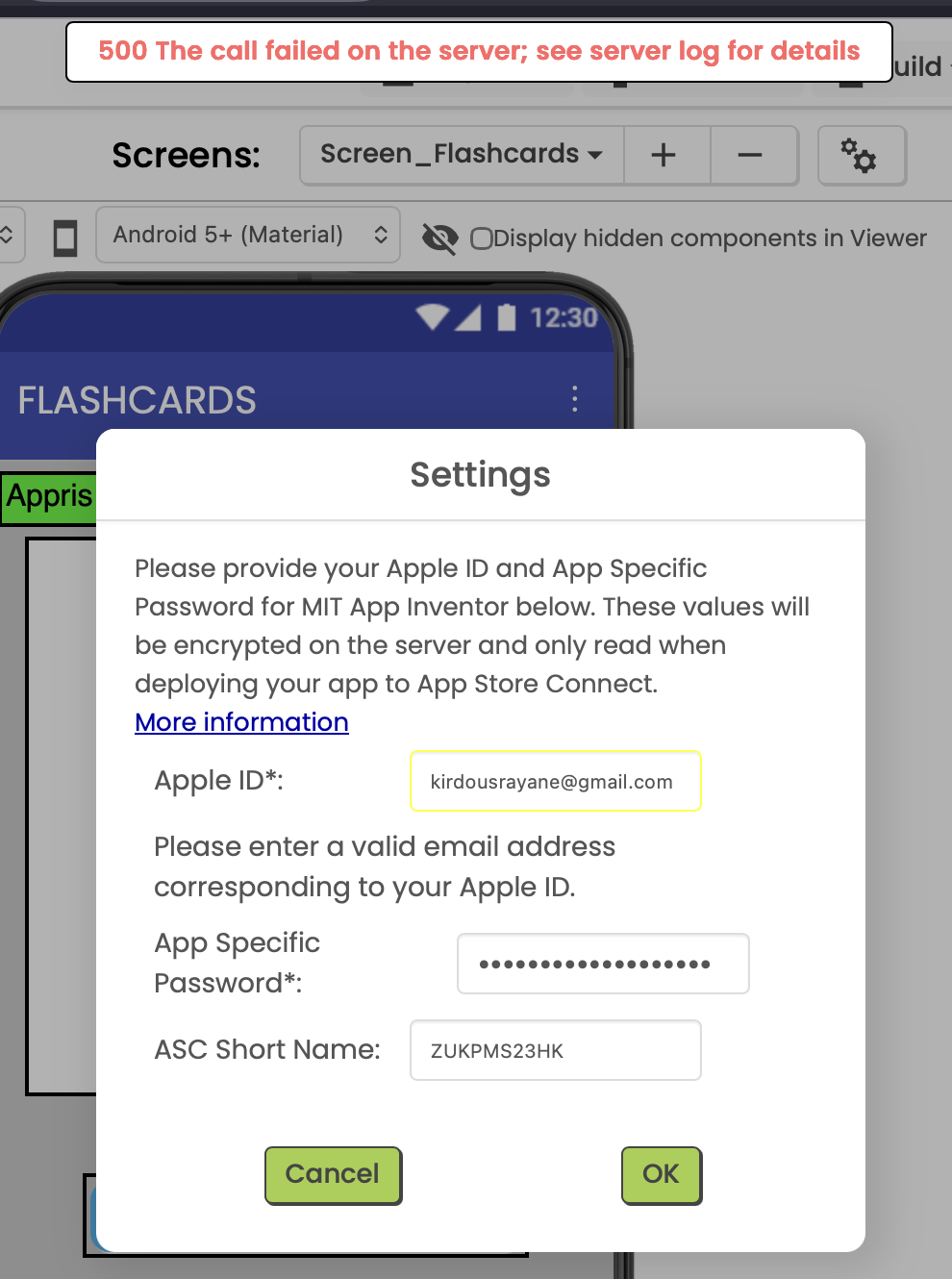Expand the Android 5+ (Material) theme selector
Image resolution: width=952 pixels, height=1279 pixels.
248,235
